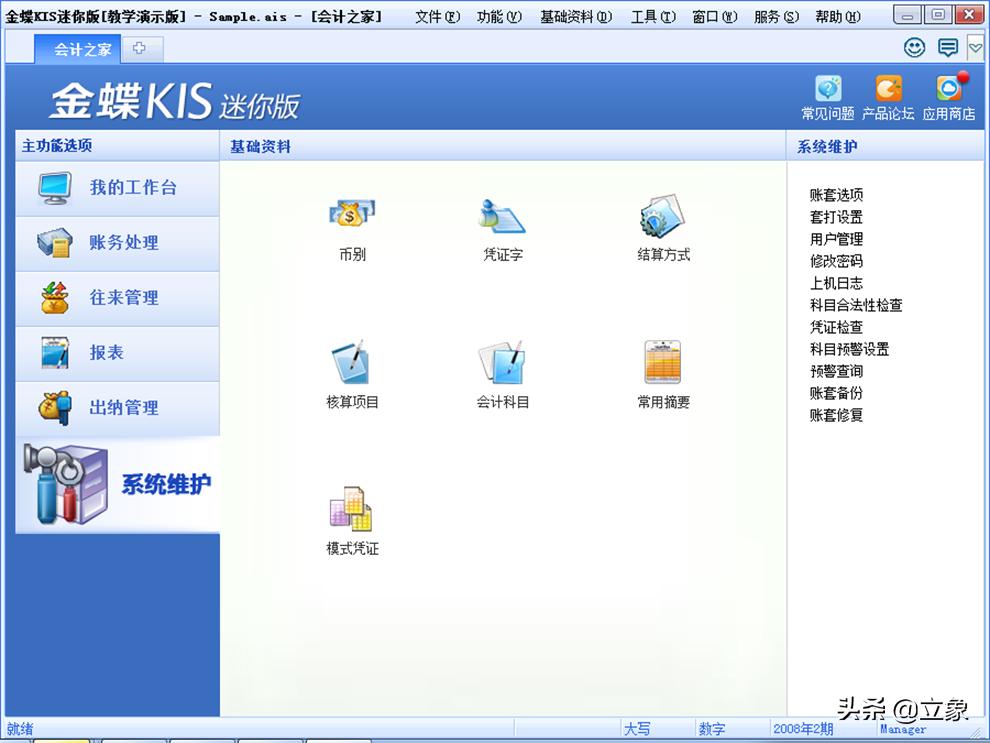Click the 修改密码 change password link
The image size is (990, 743).
(836, 261)
